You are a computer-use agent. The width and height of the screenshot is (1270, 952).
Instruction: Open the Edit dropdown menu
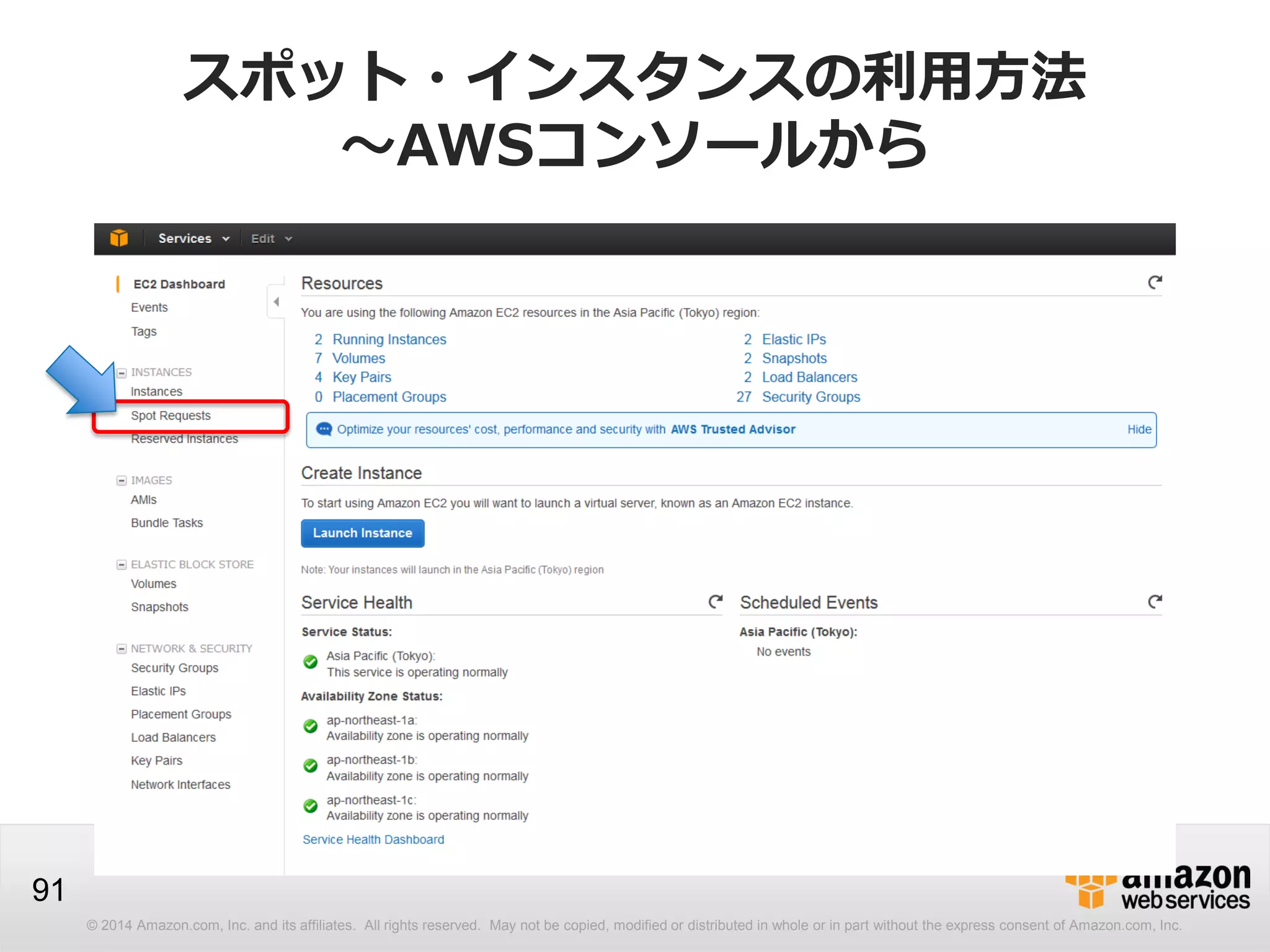[x=271, y=239]
